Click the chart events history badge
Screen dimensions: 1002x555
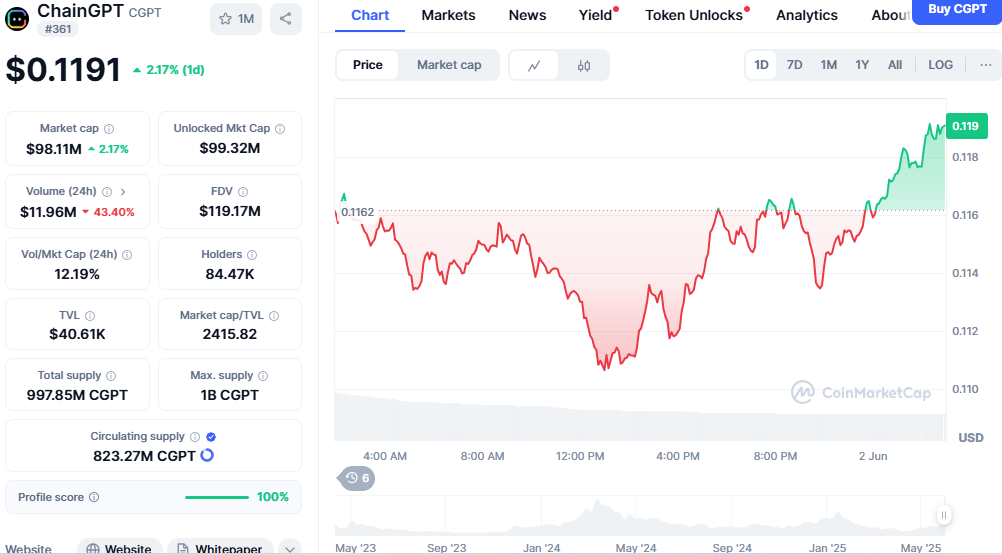(356, 478)
